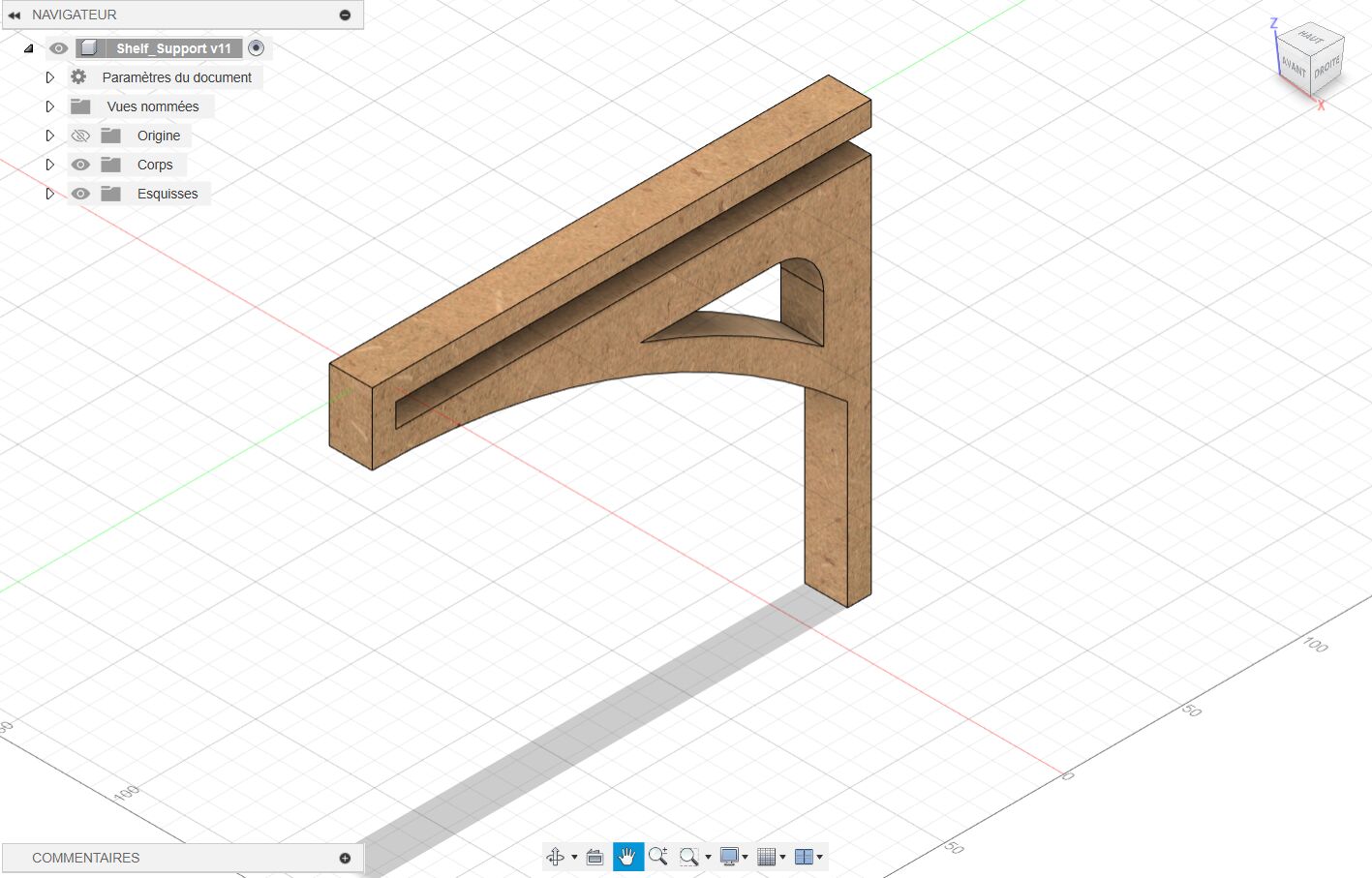Hide the Corps folder

click(80, 165)
